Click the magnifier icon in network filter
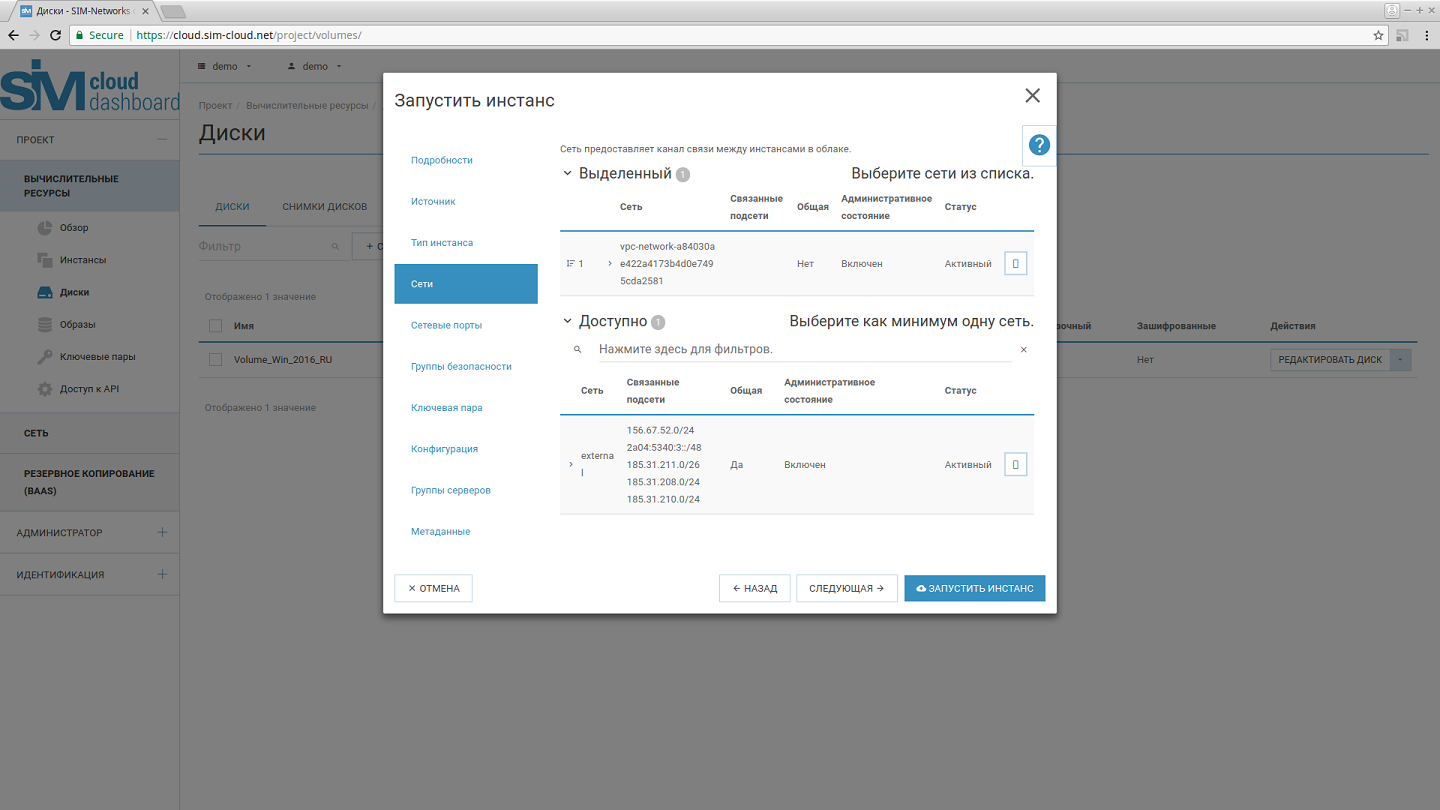 pyautogui.click(x=577, y=350)
